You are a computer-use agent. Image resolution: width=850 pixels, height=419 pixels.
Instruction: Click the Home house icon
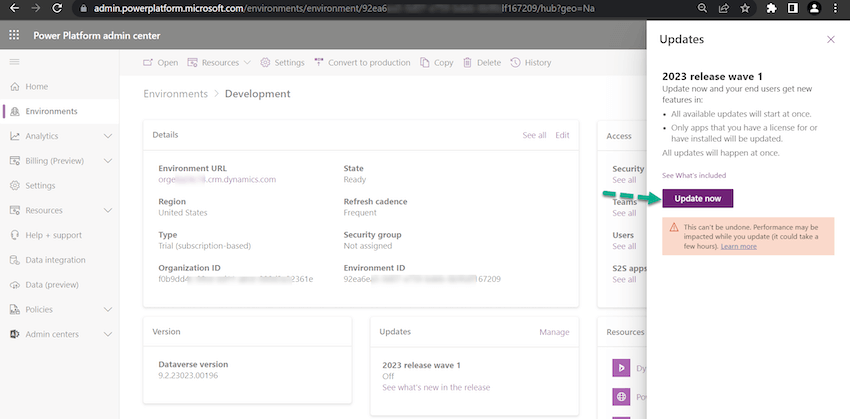(15, 87)
